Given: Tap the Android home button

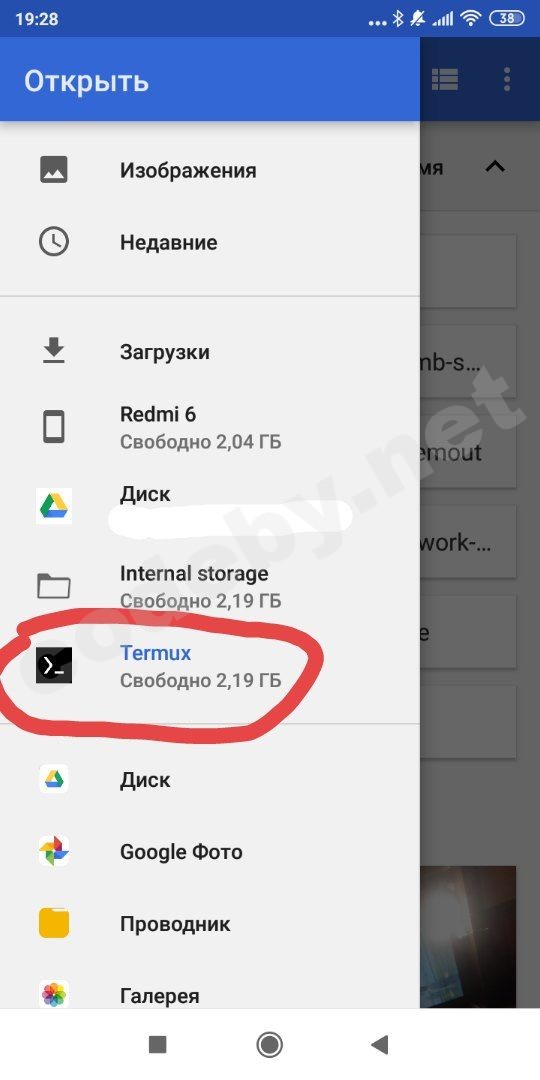Looking at the screenshot, I should (x=269, y=1044).
